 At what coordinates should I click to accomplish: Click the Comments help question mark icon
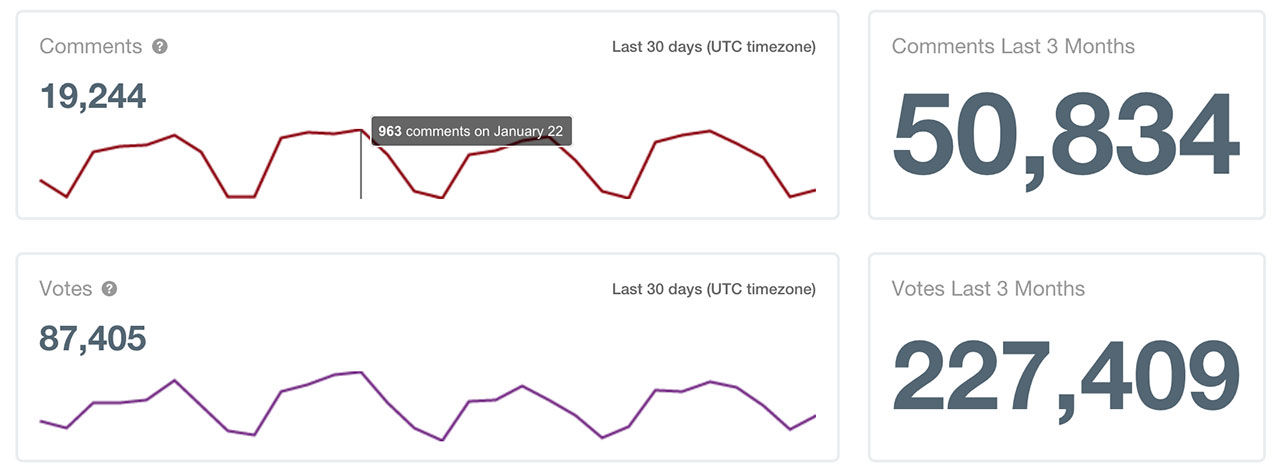160,47
